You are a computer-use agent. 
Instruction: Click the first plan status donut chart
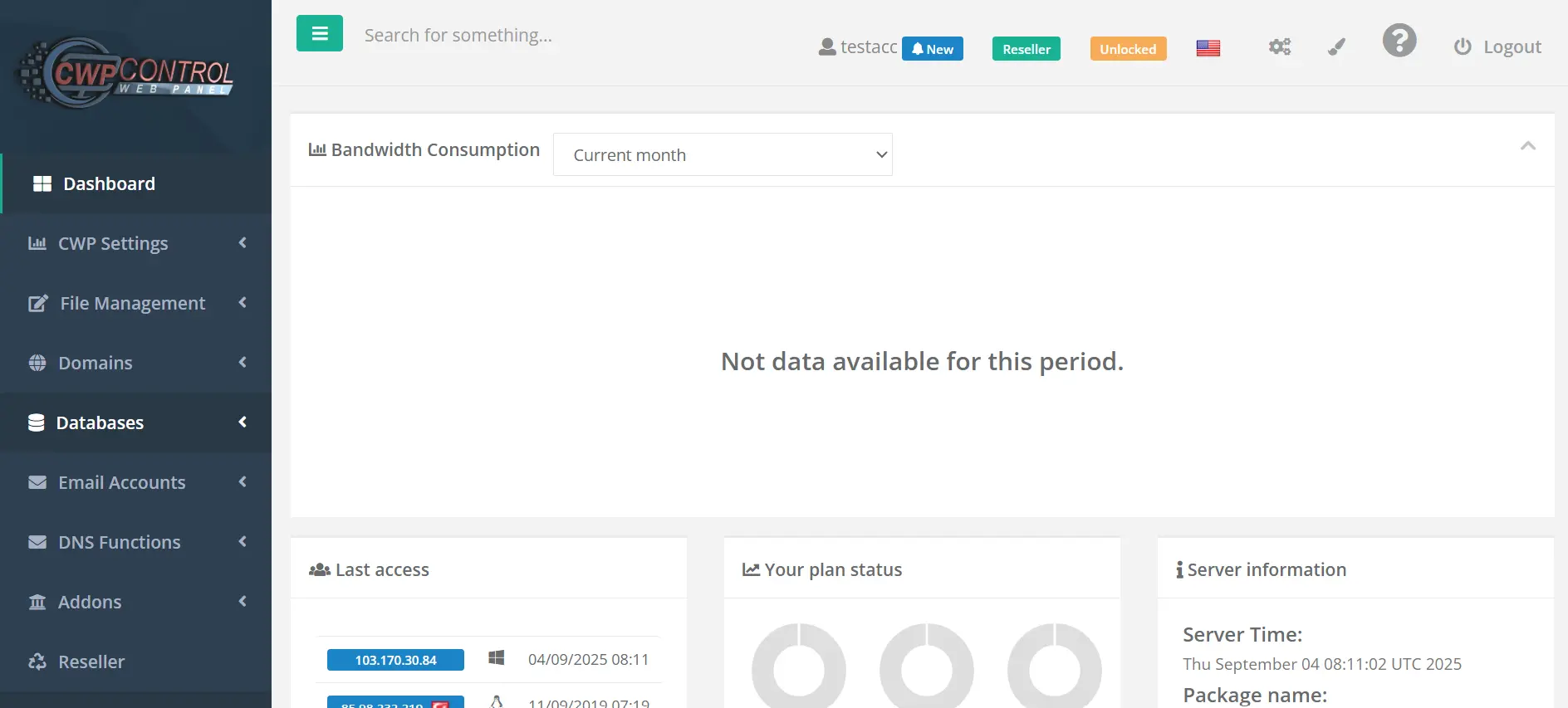tap(799, 666)
